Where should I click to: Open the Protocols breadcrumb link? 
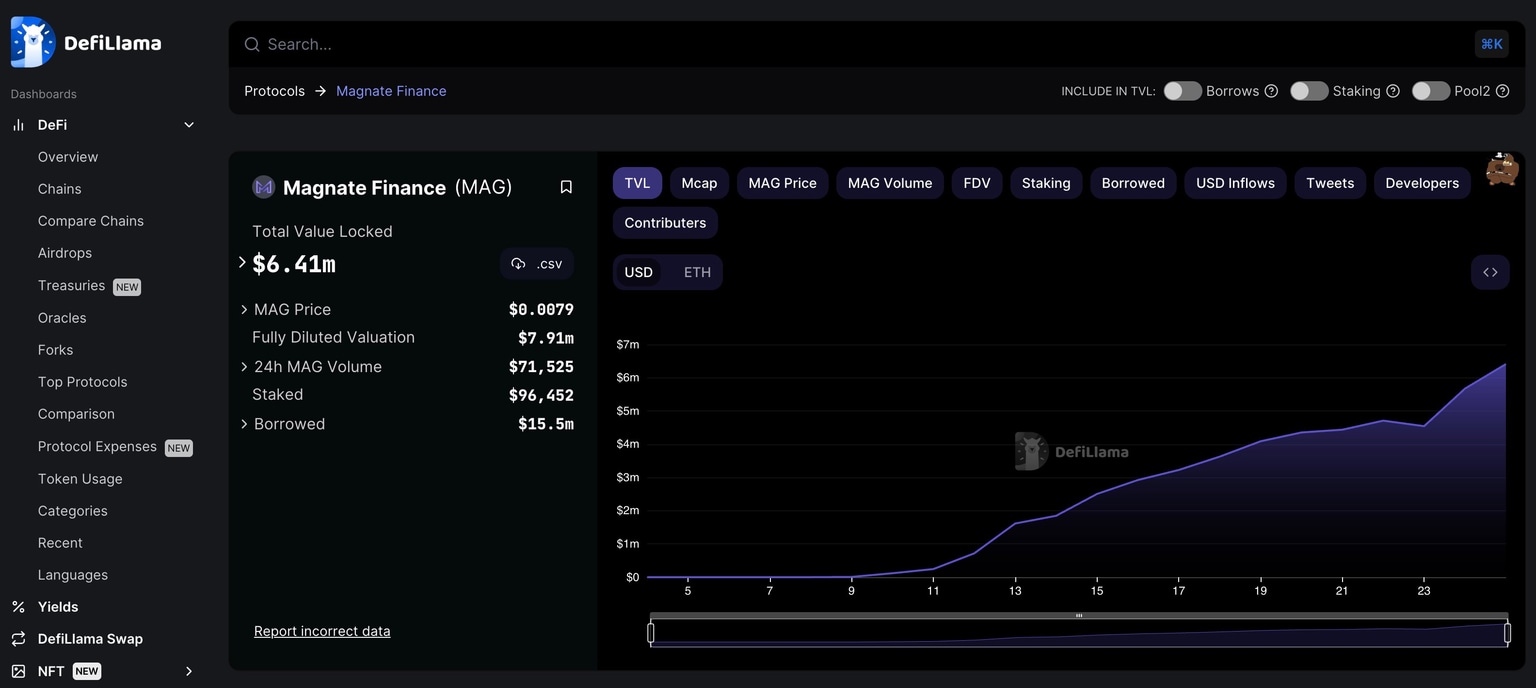tap(273, 90)
